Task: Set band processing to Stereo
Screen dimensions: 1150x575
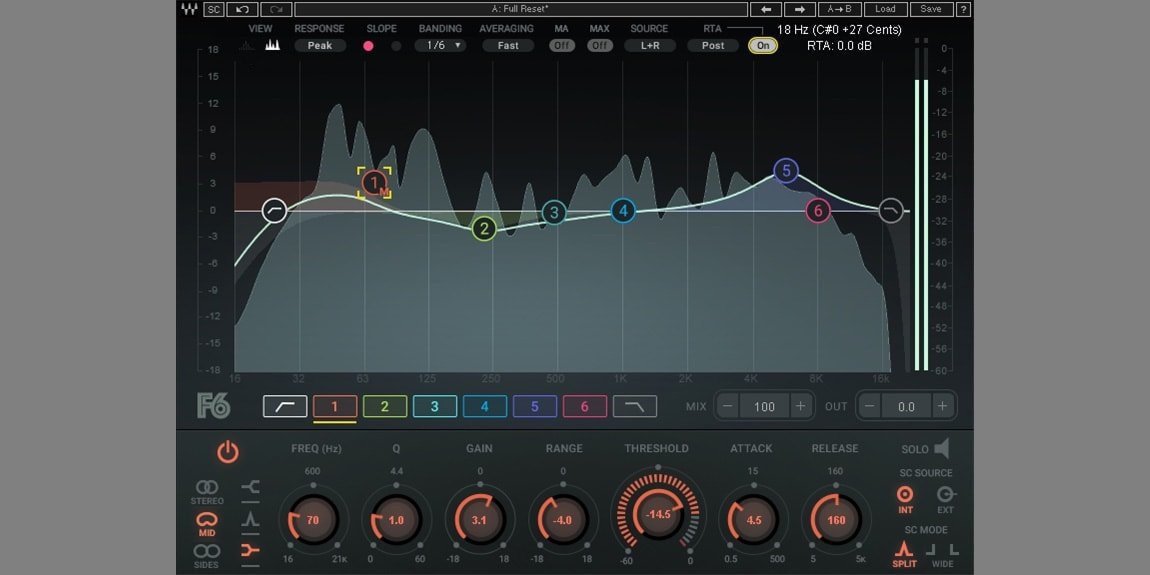Action: point(207,492)
